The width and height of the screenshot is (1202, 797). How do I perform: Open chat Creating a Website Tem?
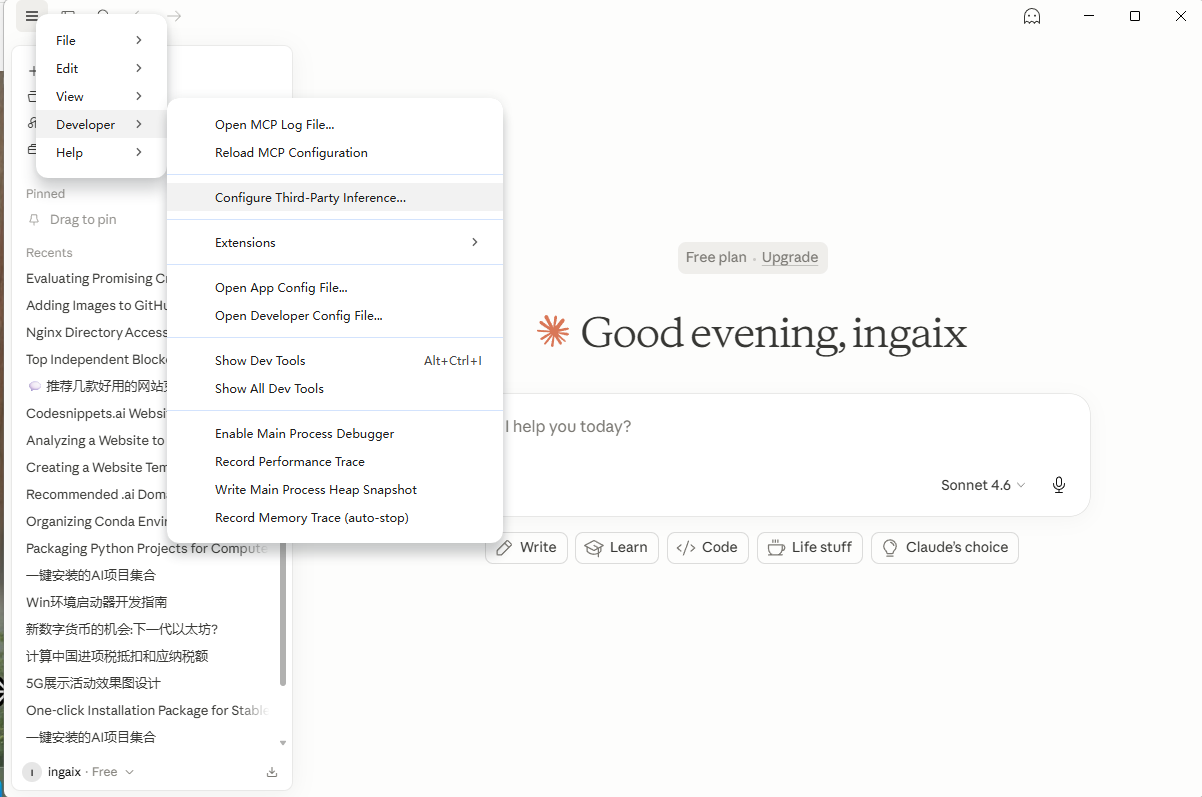pyautogui.click(x=96, y=467)
